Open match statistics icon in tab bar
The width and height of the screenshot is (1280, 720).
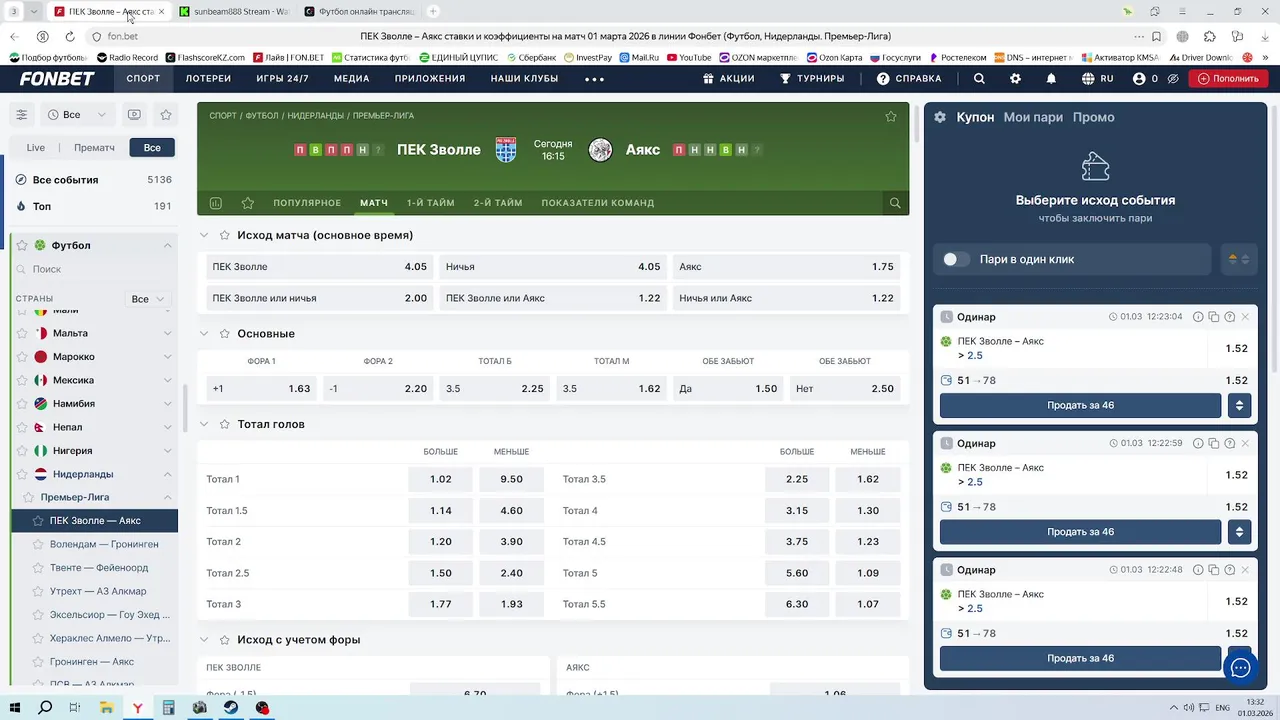tap(216, 203)
